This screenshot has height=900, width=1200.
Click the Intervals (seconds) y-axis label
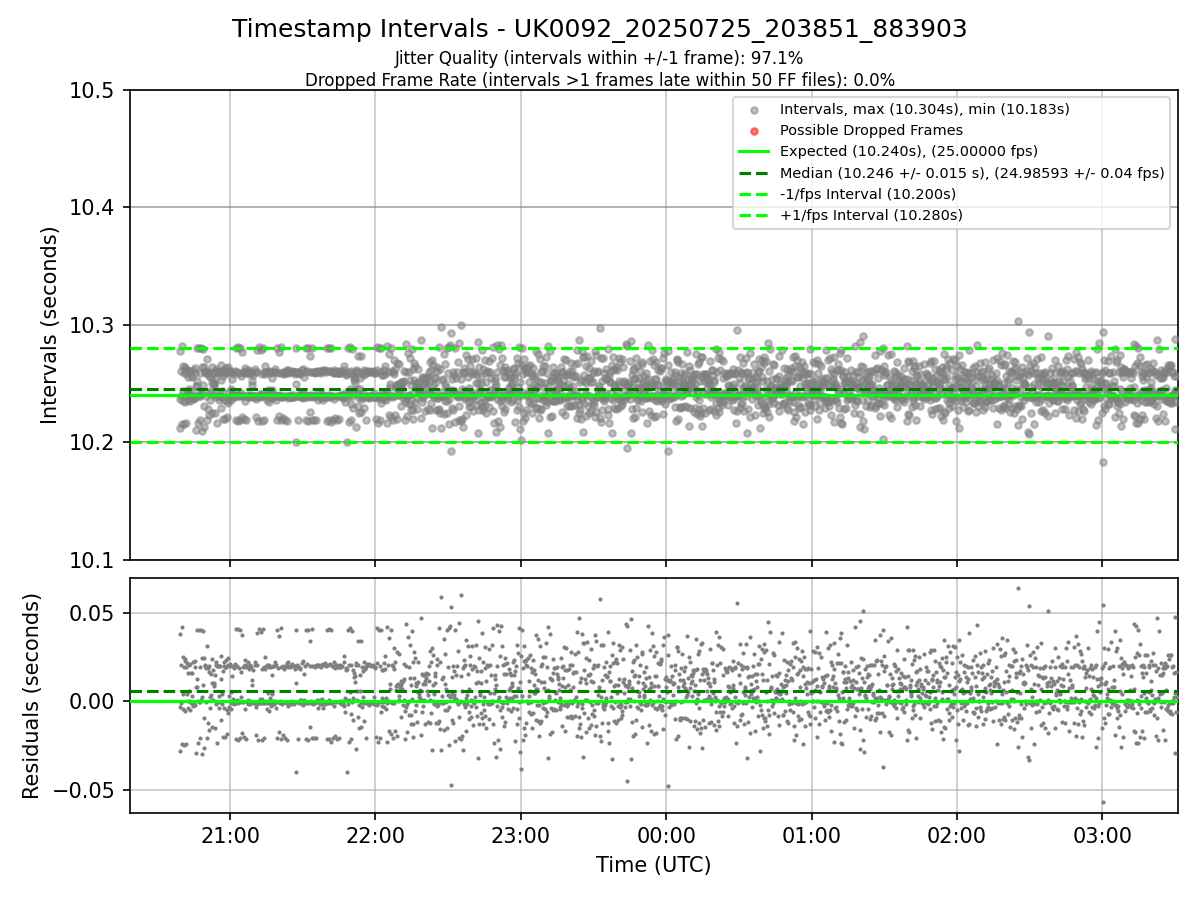coord(50,325)
